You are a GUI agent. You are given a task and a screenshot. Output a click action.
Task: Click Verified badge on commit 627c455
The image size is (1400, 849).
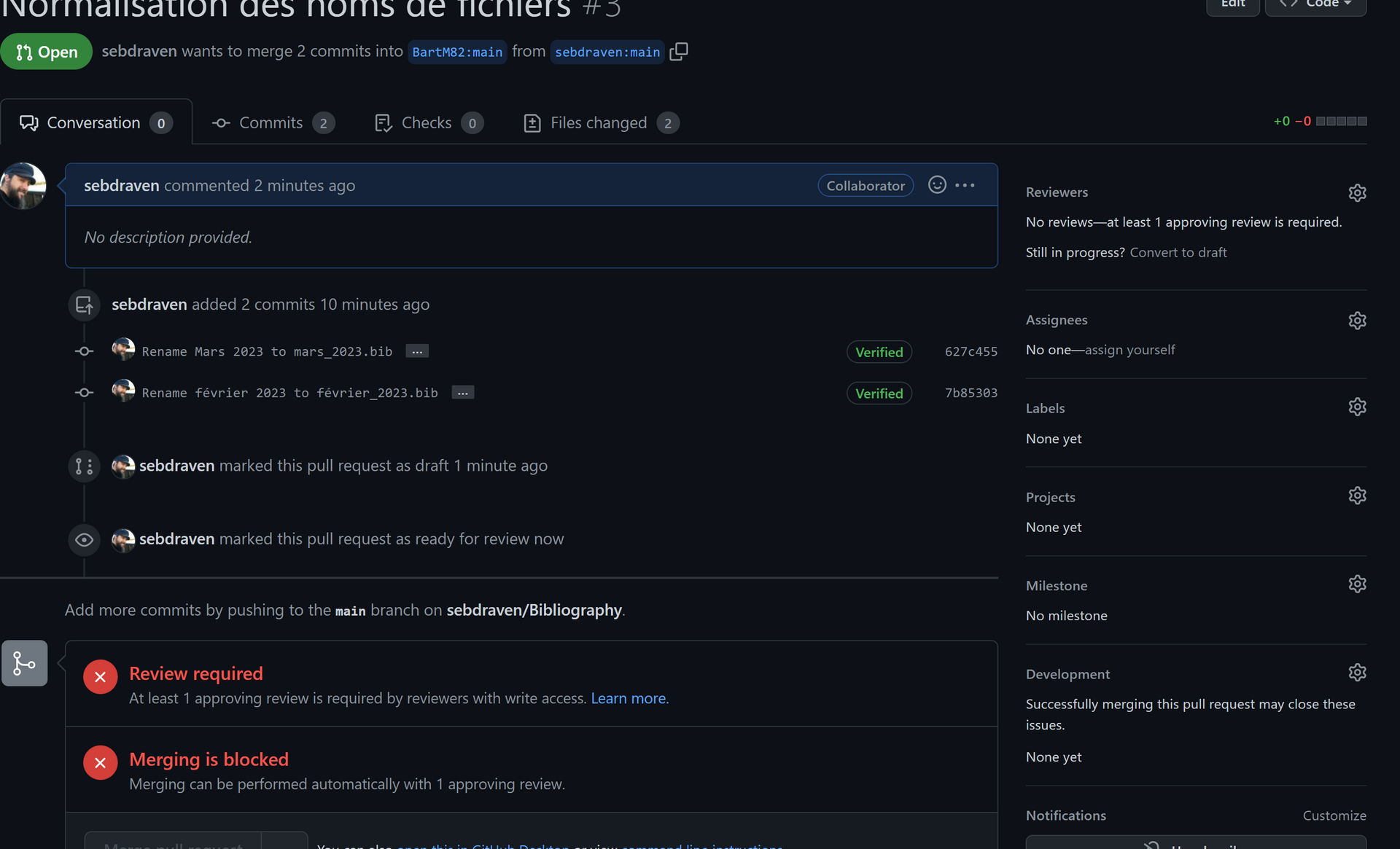point(879,352)
